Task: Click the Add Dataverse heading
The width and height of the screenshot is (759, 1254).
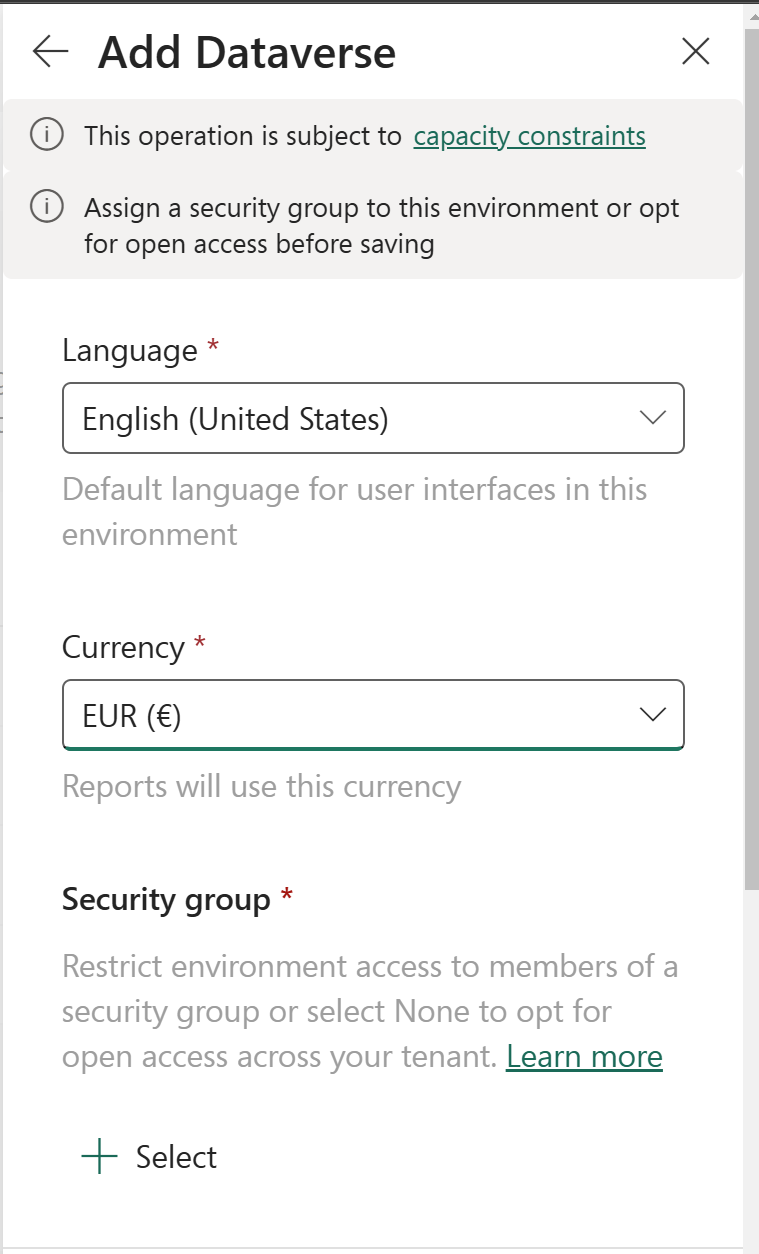Action: tap(247, 52)
